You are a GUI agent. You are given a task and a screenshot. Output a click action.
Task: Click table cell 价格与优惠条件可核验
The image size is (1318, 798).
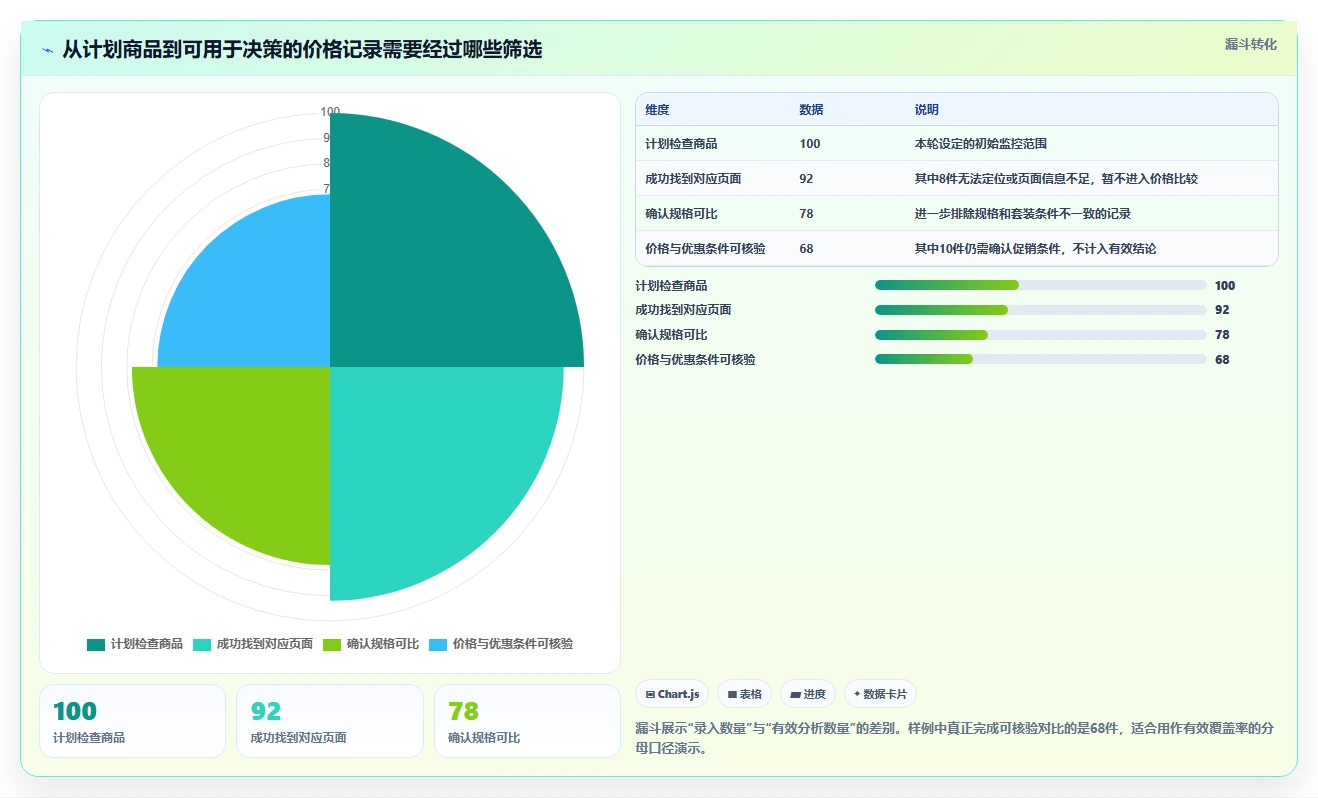705,248
